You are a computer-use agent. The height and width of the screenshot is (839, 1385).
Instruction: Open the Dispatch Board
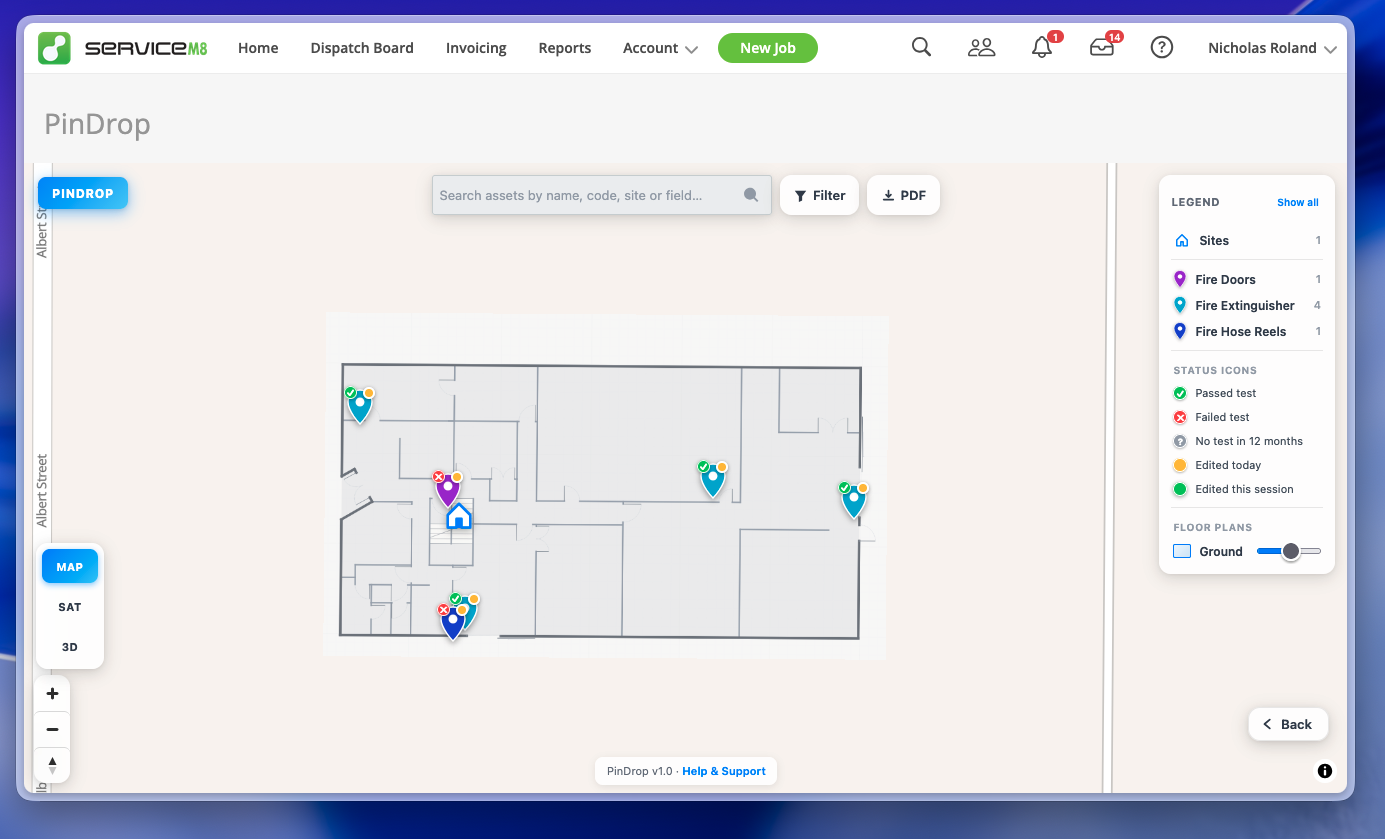coord(362,48)
